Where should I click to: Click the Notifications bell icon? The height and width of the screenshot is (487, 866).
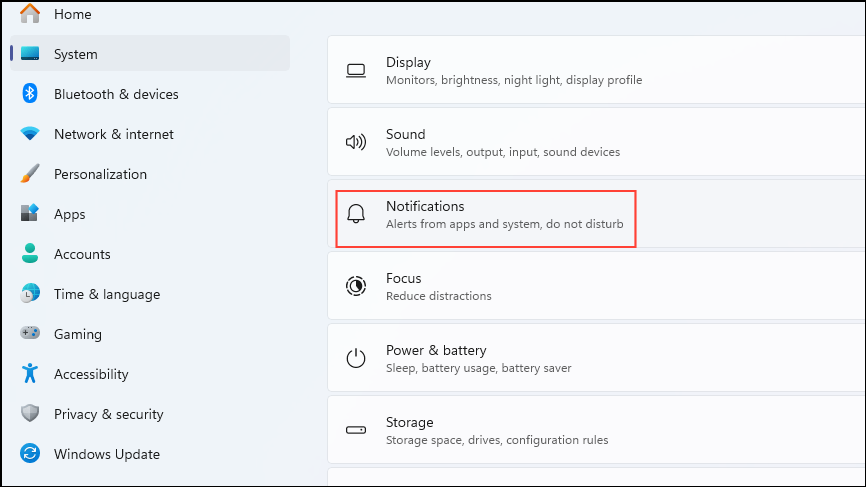tap(356, 214)
